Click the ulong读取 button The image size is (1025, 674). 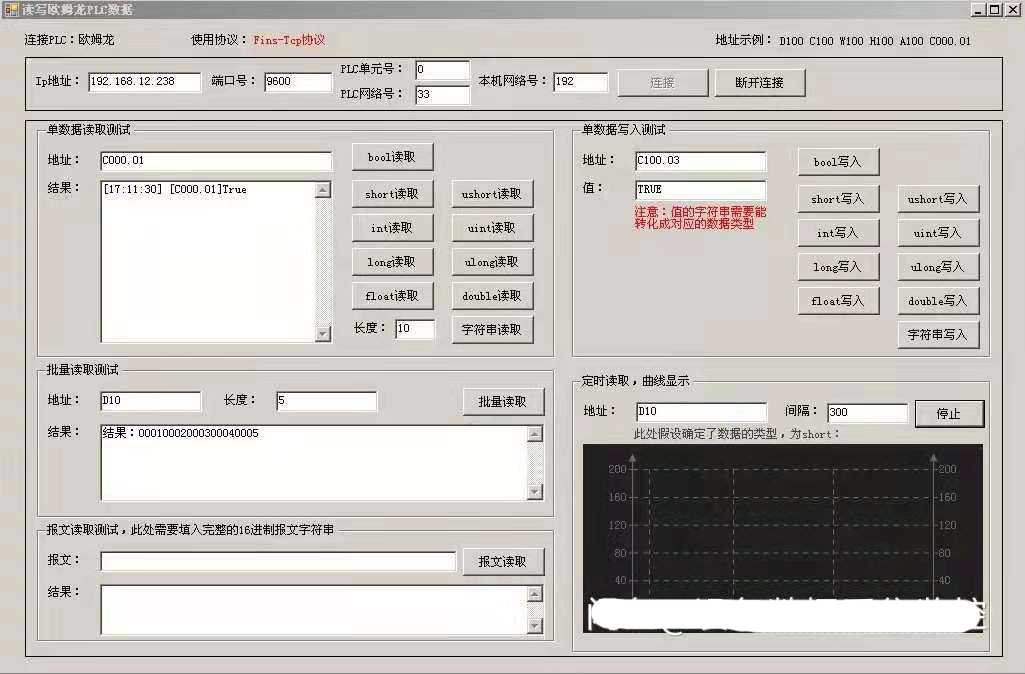[492, 262]
